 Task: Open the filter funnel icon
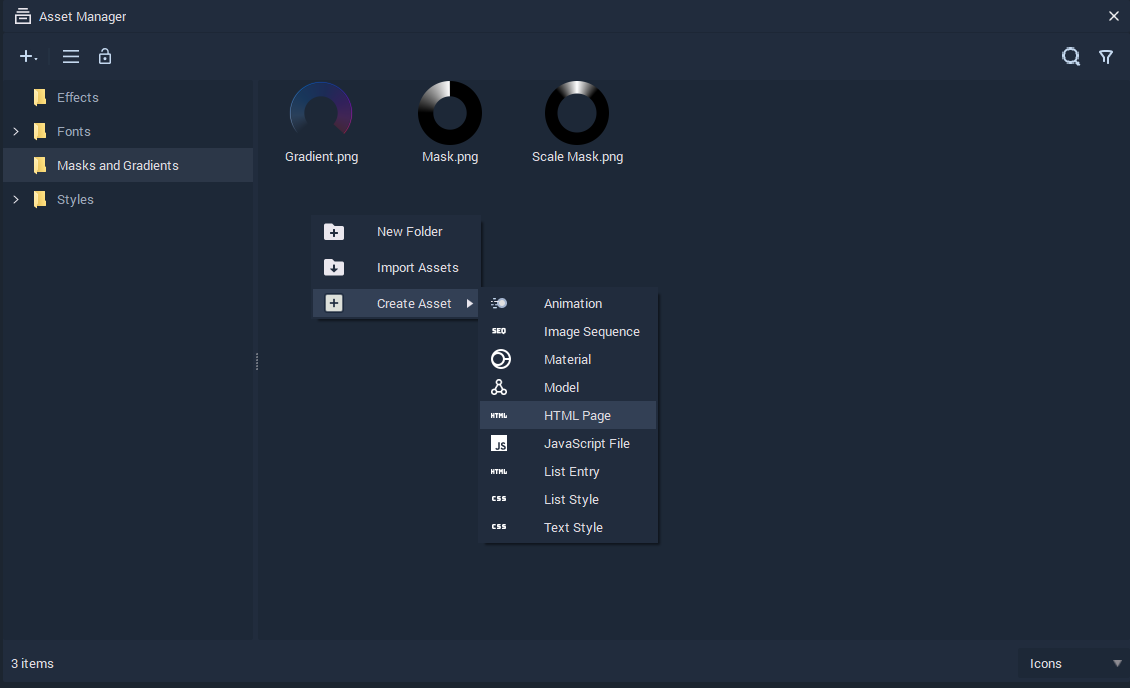pyautogui.click(x=1105, y=57)
